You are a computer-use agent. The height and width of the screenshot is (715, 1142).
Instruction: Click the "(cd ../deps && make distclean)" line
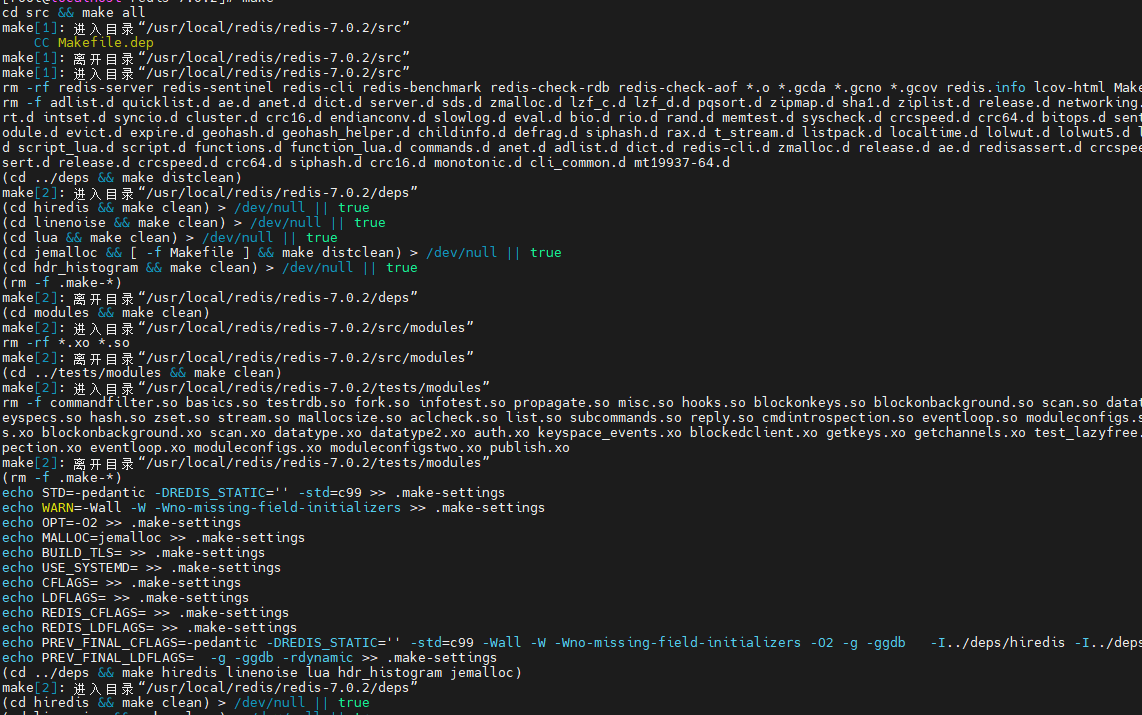point(122,177)
